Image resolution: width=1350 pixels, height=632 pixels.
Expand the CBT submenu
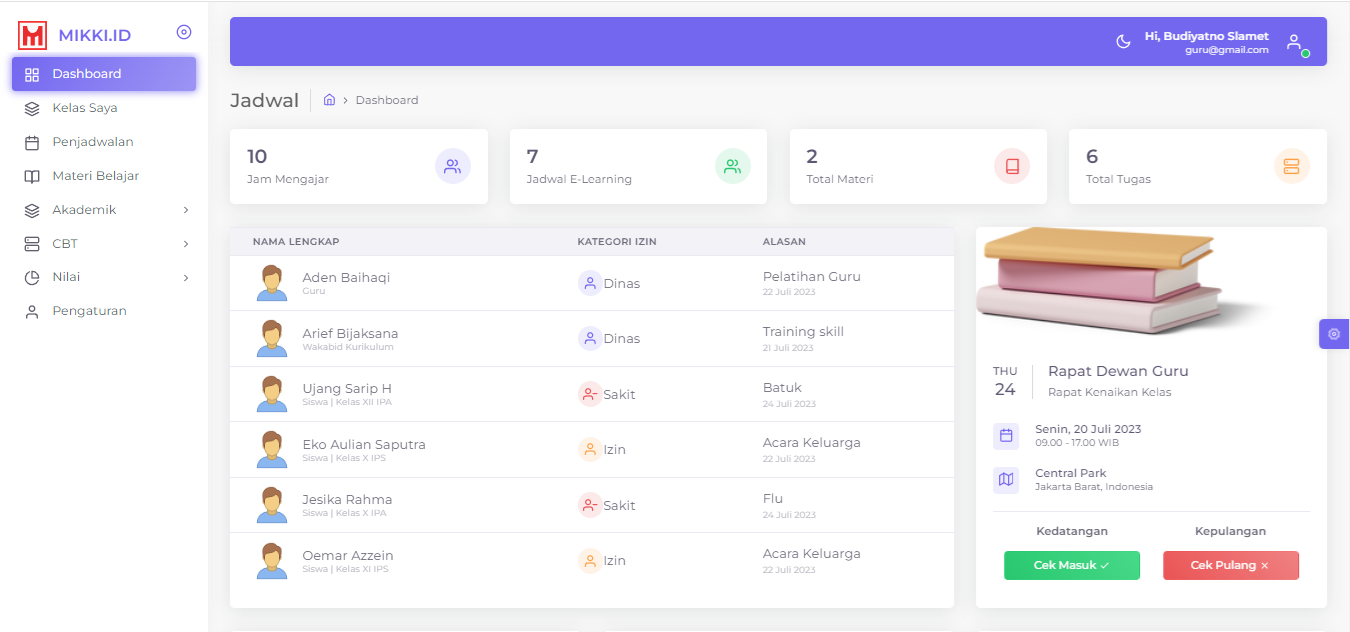pyautogui.click(x=104, y=244)
